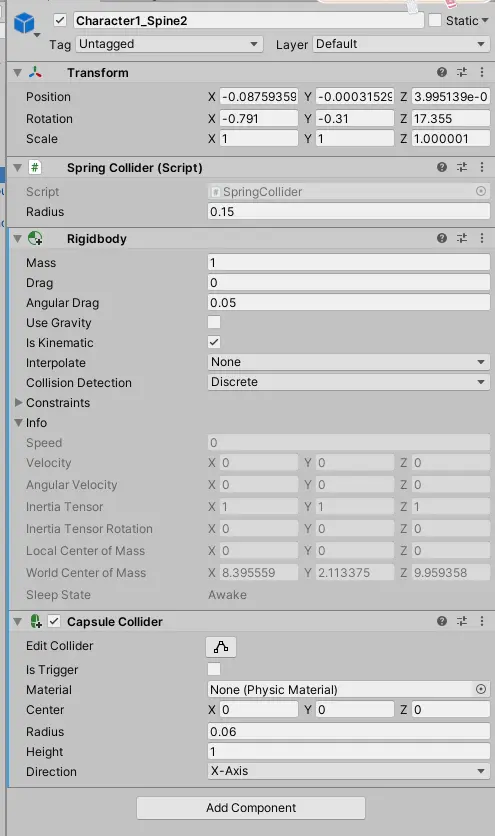Open the Collision Detection dropdown
Image resolution: width=495 pixels, height=836 pixels.
[x=348, y=382]
